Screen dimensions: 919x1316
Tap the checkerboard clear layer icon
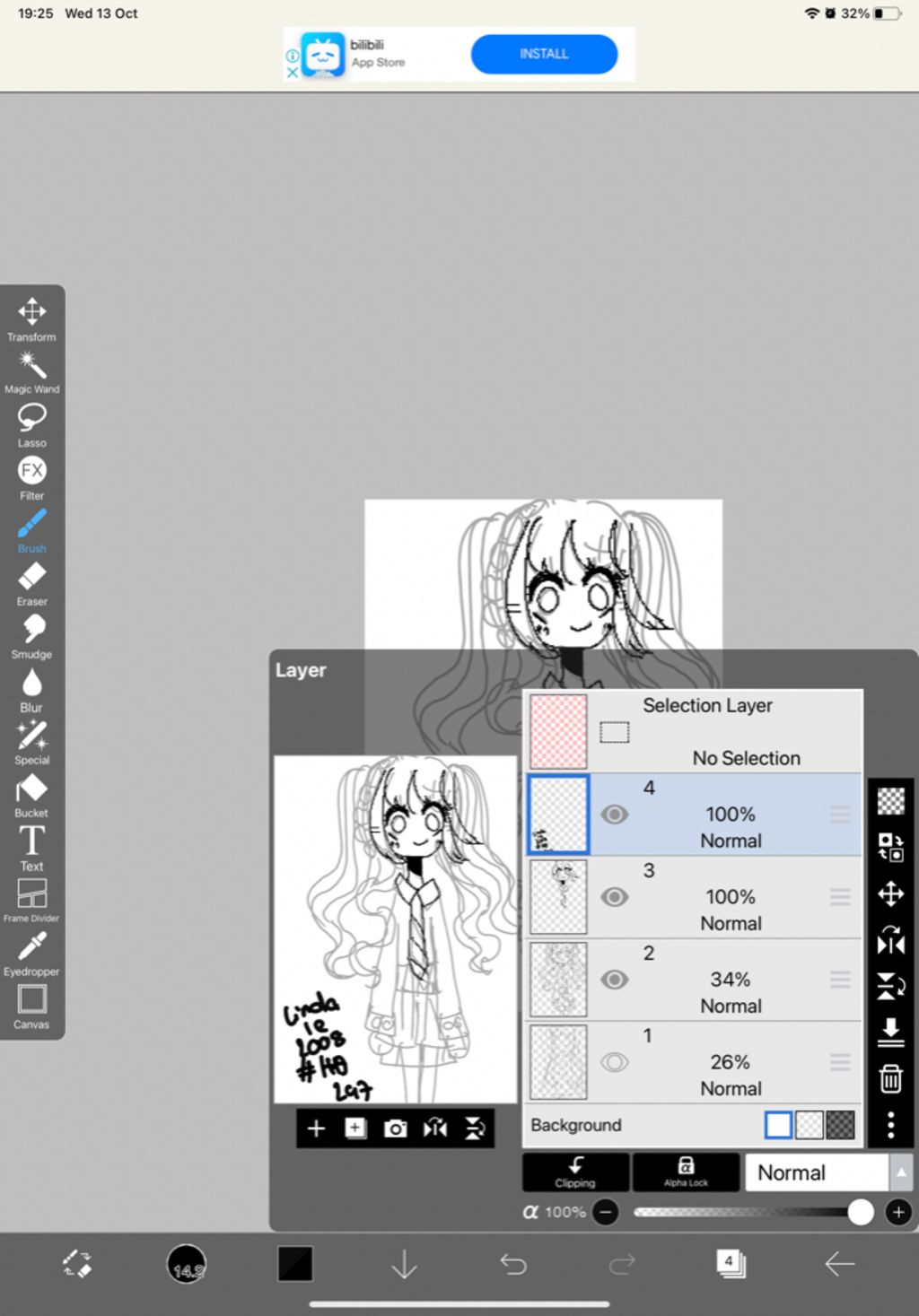[890, 801]
